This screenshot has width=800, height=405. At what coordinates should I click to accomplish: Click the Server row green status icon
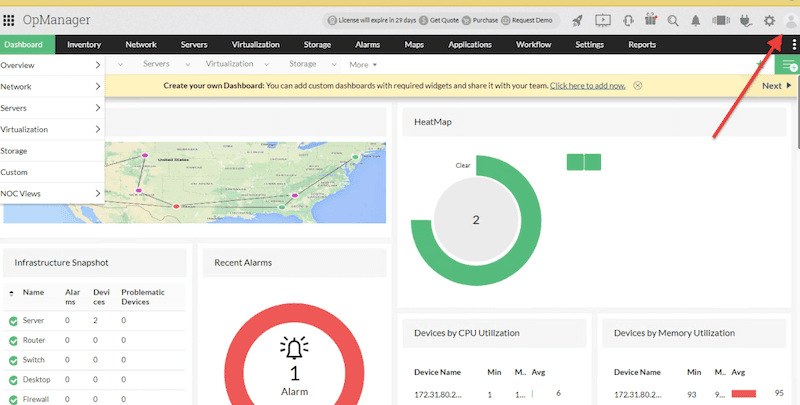point(13,321)
